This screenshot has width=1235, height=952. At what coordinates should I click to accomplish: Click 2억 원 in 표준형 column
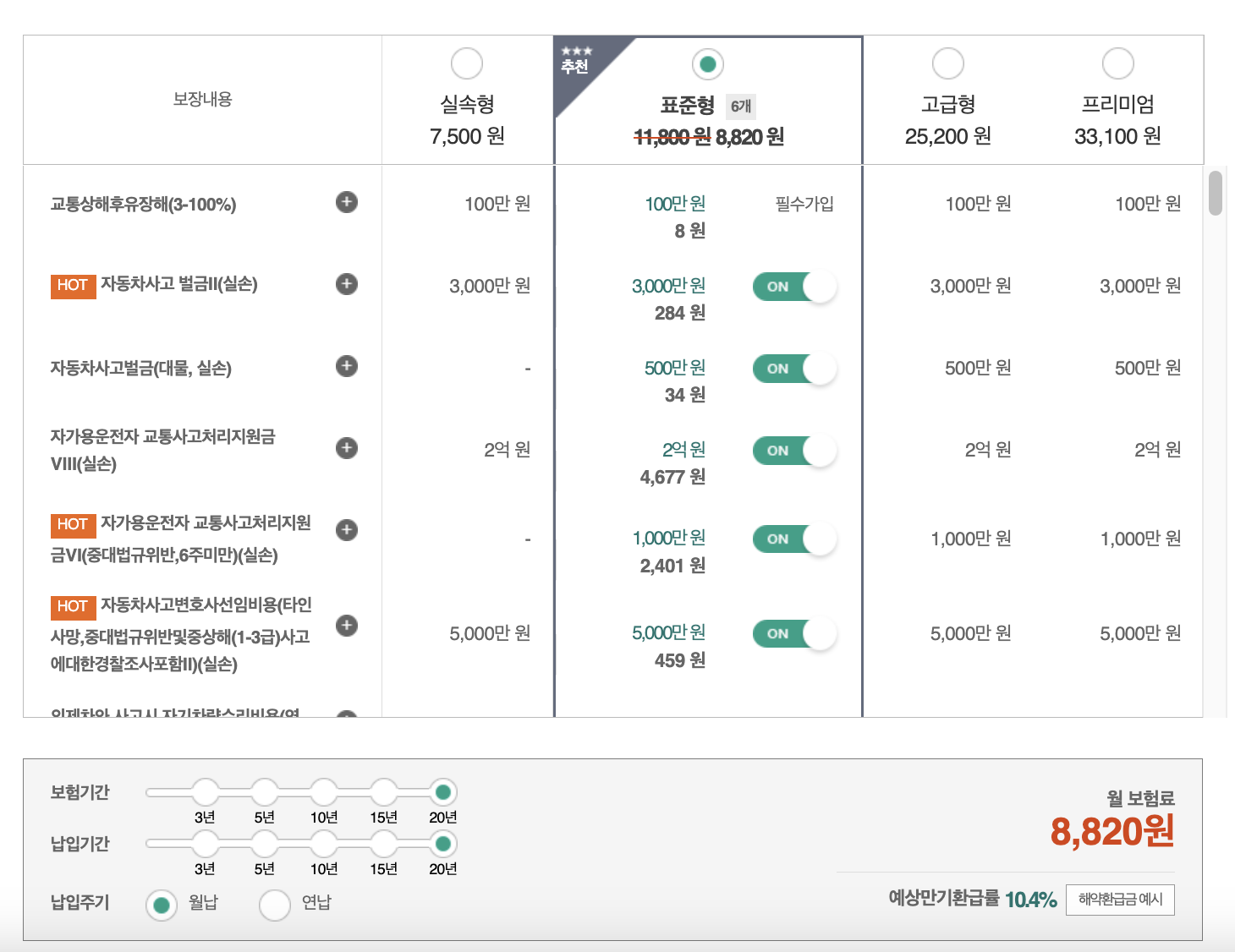click(683, 450)
